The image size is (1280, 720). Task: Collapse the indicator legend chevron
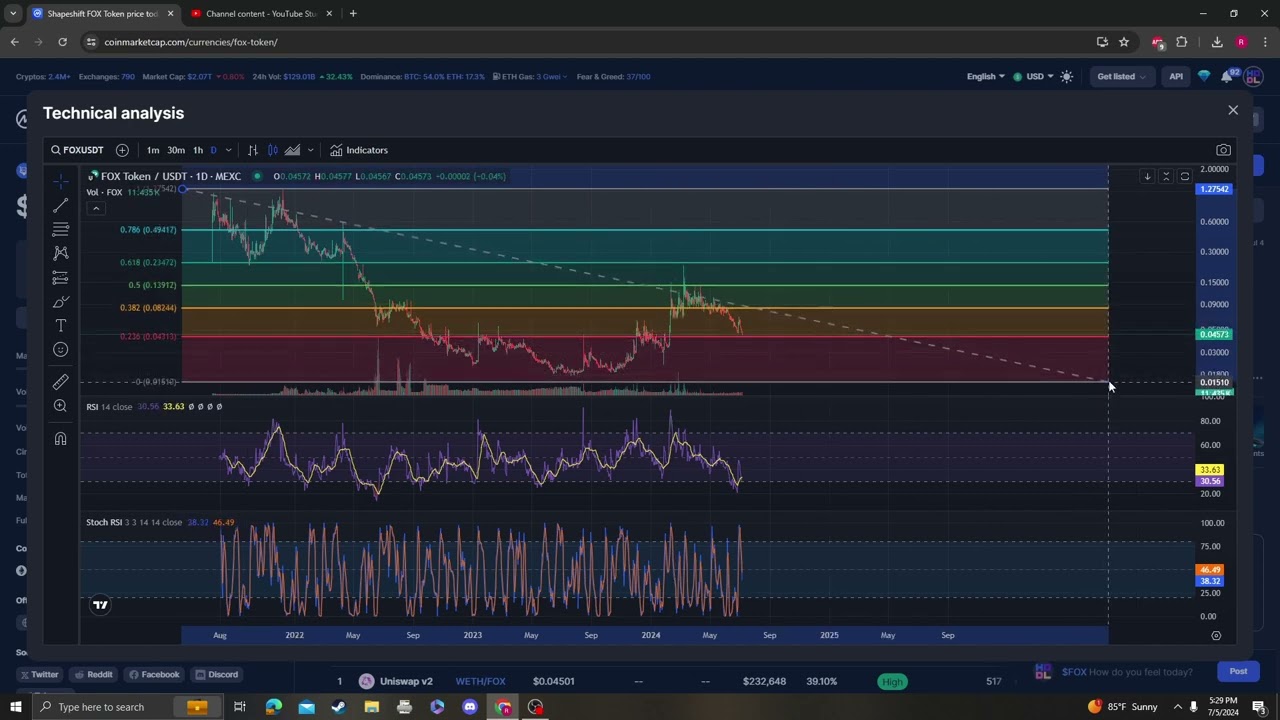tap(96, 208)
